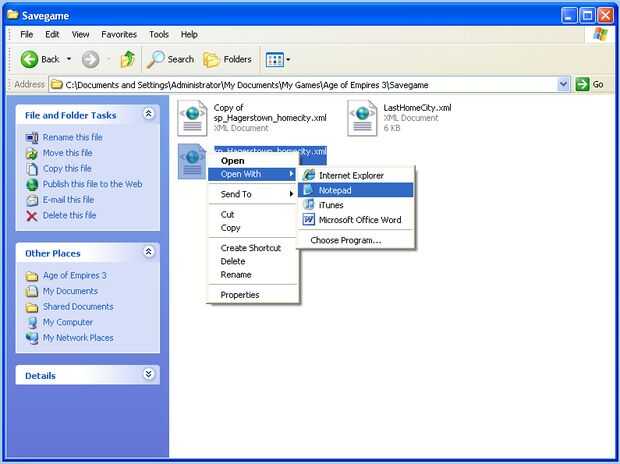Viewport: 620px width, 464px height.
Task: Click the red X delete icon
Action: click(32, 216)
